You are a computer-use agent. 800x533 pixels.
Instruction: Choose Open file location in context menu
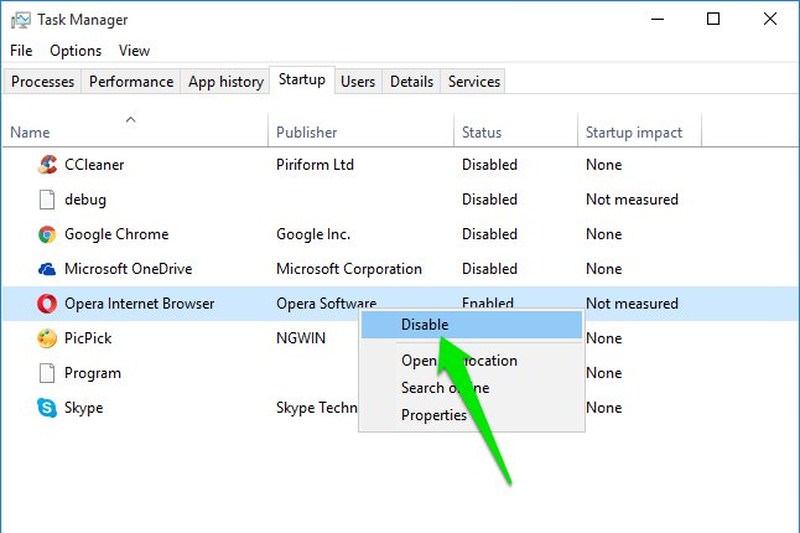(x=471, y=361)
